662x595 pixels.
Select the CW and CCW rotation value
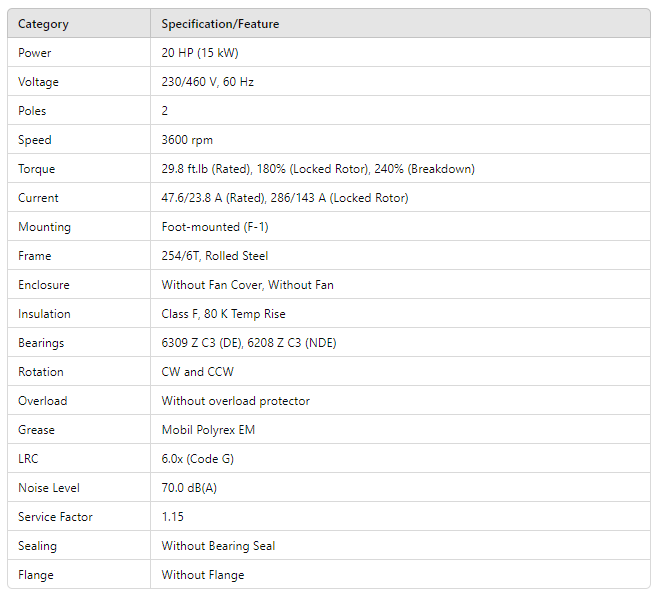pyautogui.click(x=196, y=372)
